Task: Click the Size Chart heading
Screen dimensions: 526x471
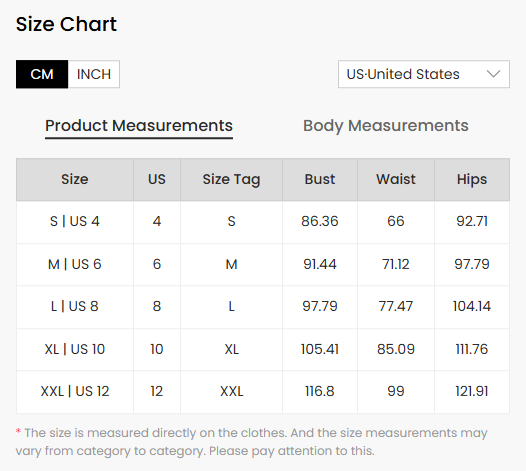Action: pyautogui.click(x=66, y=24)
